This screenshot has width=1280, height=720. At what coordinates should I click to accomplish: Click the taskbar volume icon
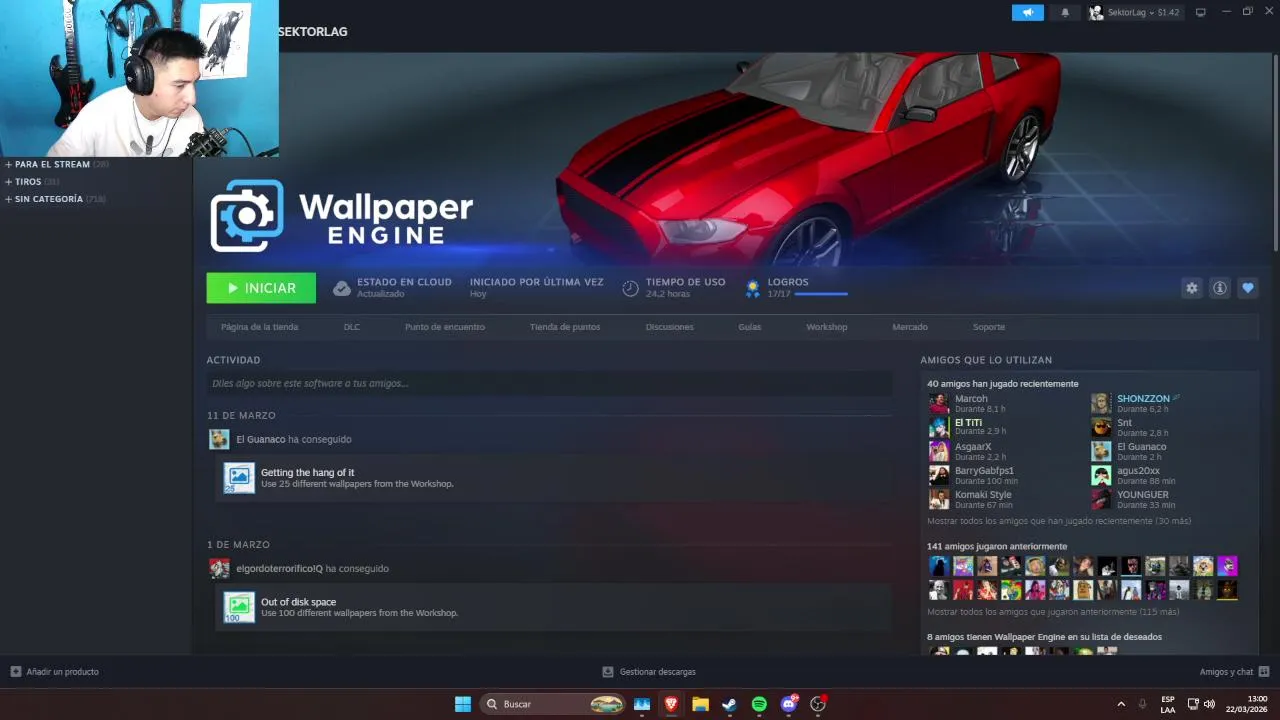point(1209,704)
